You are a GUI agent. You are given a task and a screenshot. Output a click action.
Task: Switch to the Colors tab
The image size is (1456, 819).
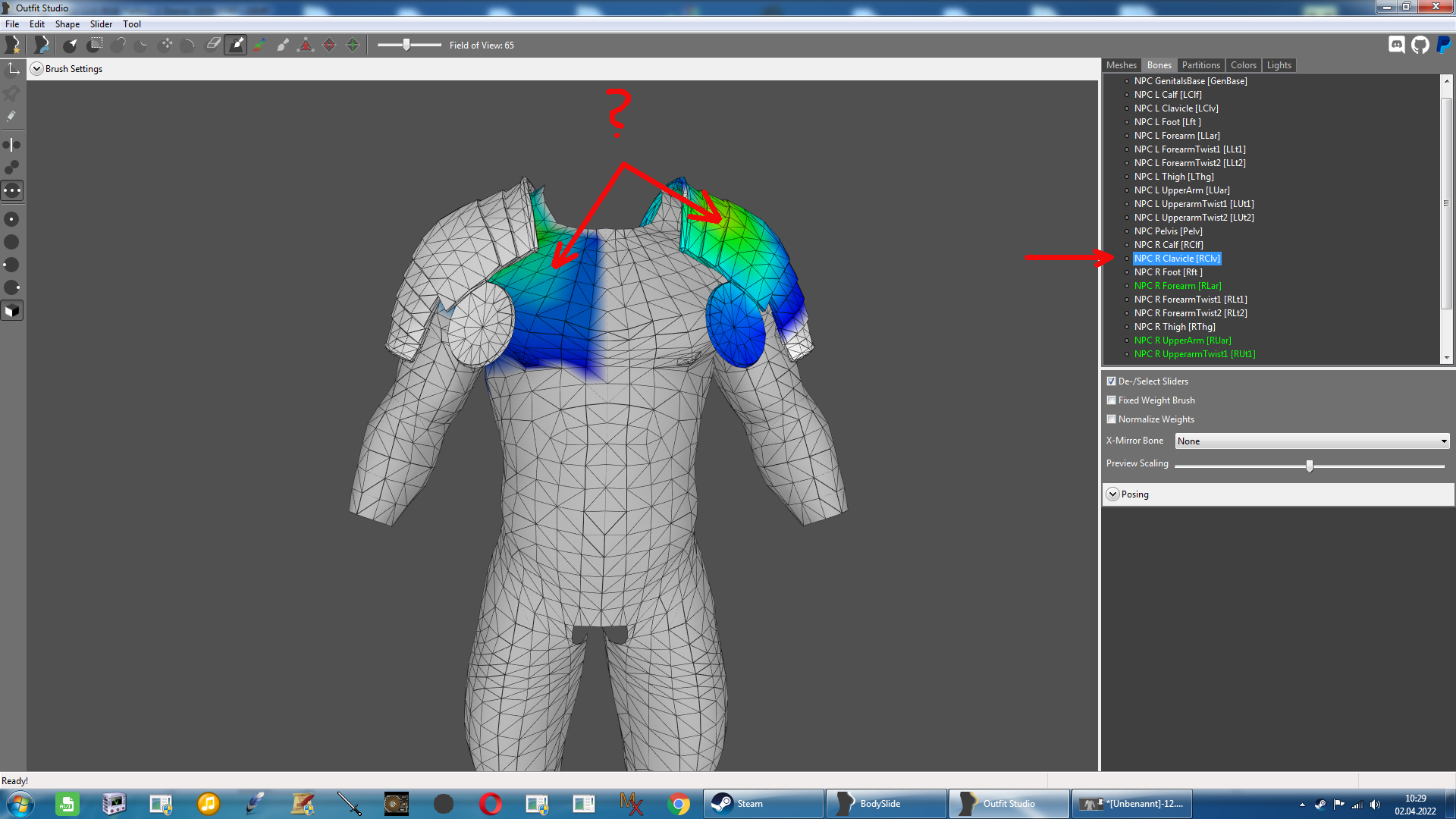1244,65
